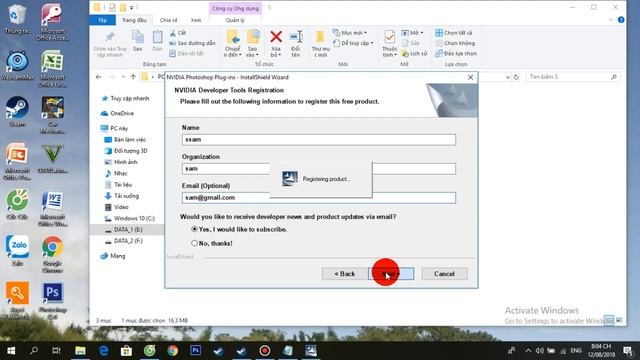Click the Cắt (cut) scissors icon
Screen dimensions: 640x360
pyautogui.click(x=173, y=33)
